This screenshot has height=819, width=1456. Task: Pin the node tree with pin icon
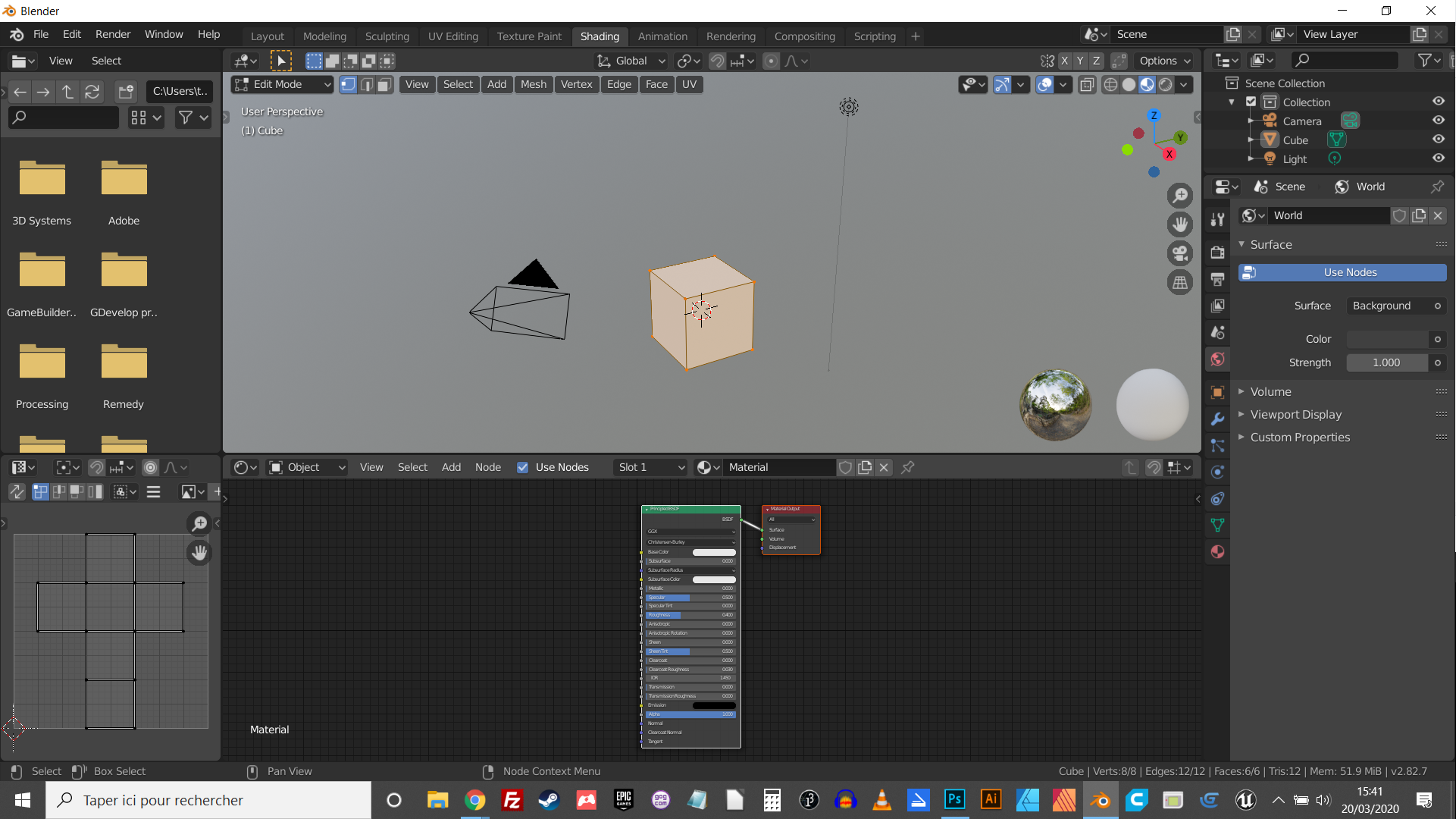[x=907, y=467]
